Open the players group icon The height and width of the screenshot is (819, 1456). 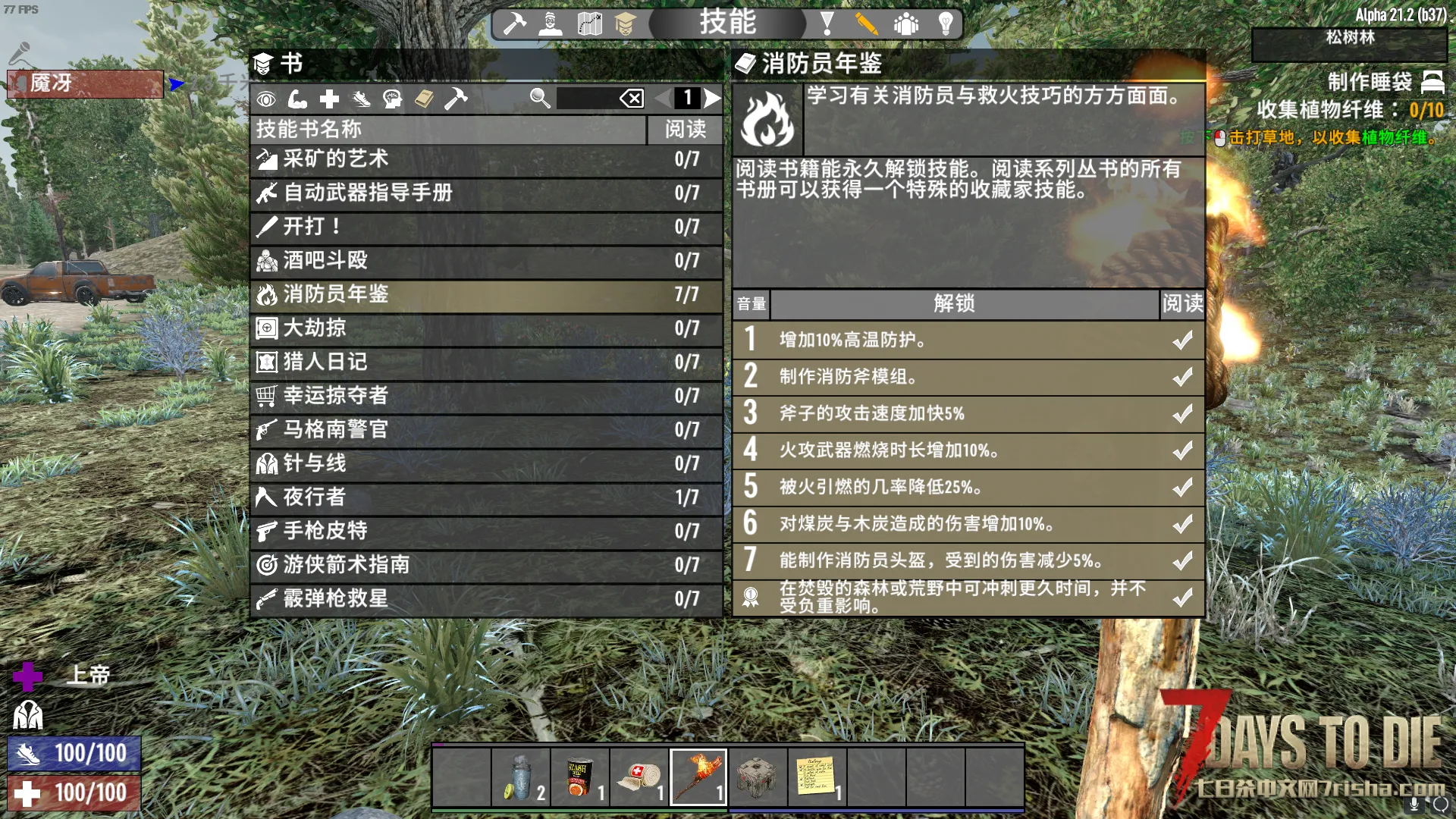pyautogui.click(x=905, y=24)
